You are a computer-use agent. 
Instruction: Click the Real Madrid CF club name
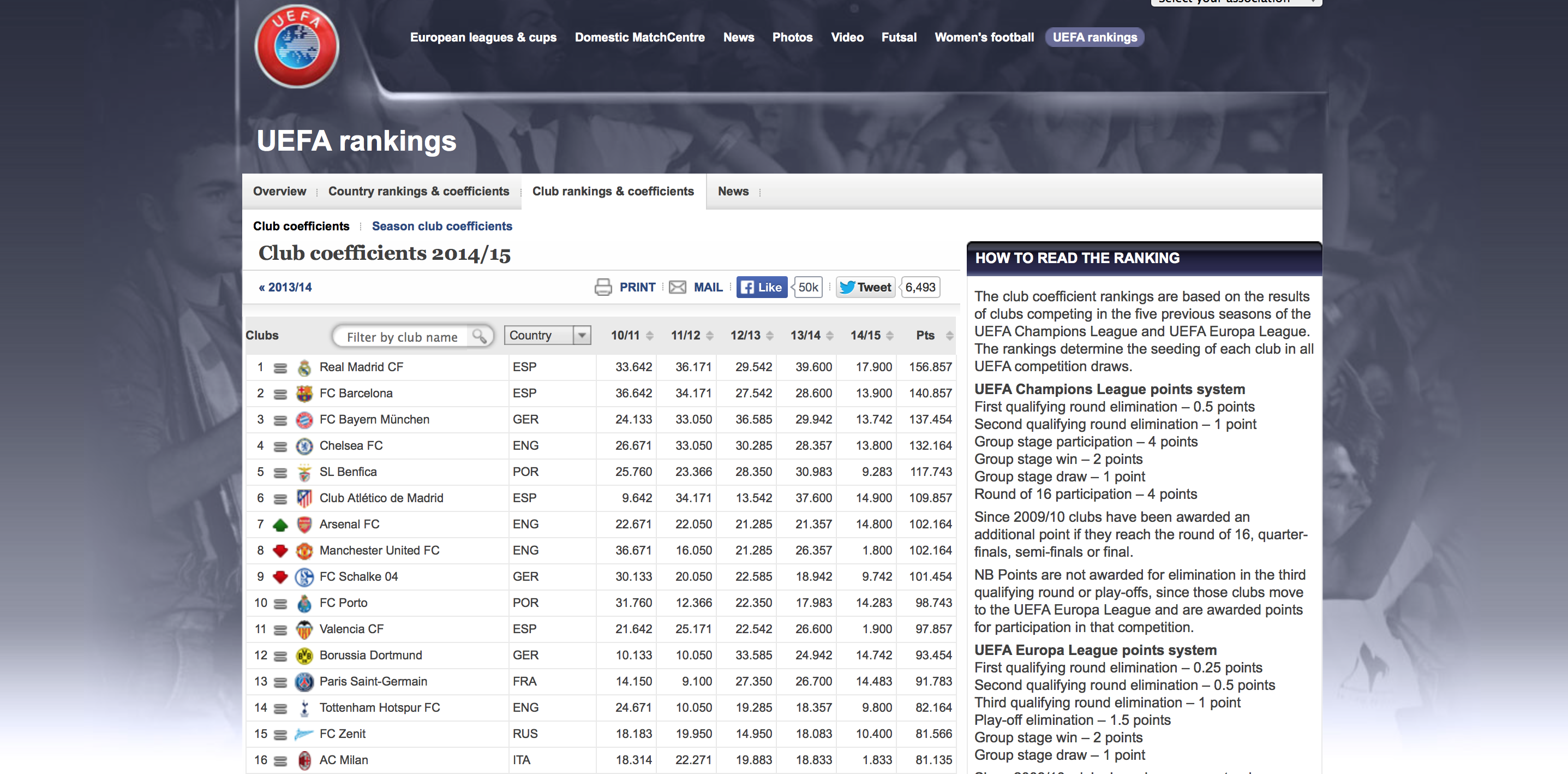point(361,367)
